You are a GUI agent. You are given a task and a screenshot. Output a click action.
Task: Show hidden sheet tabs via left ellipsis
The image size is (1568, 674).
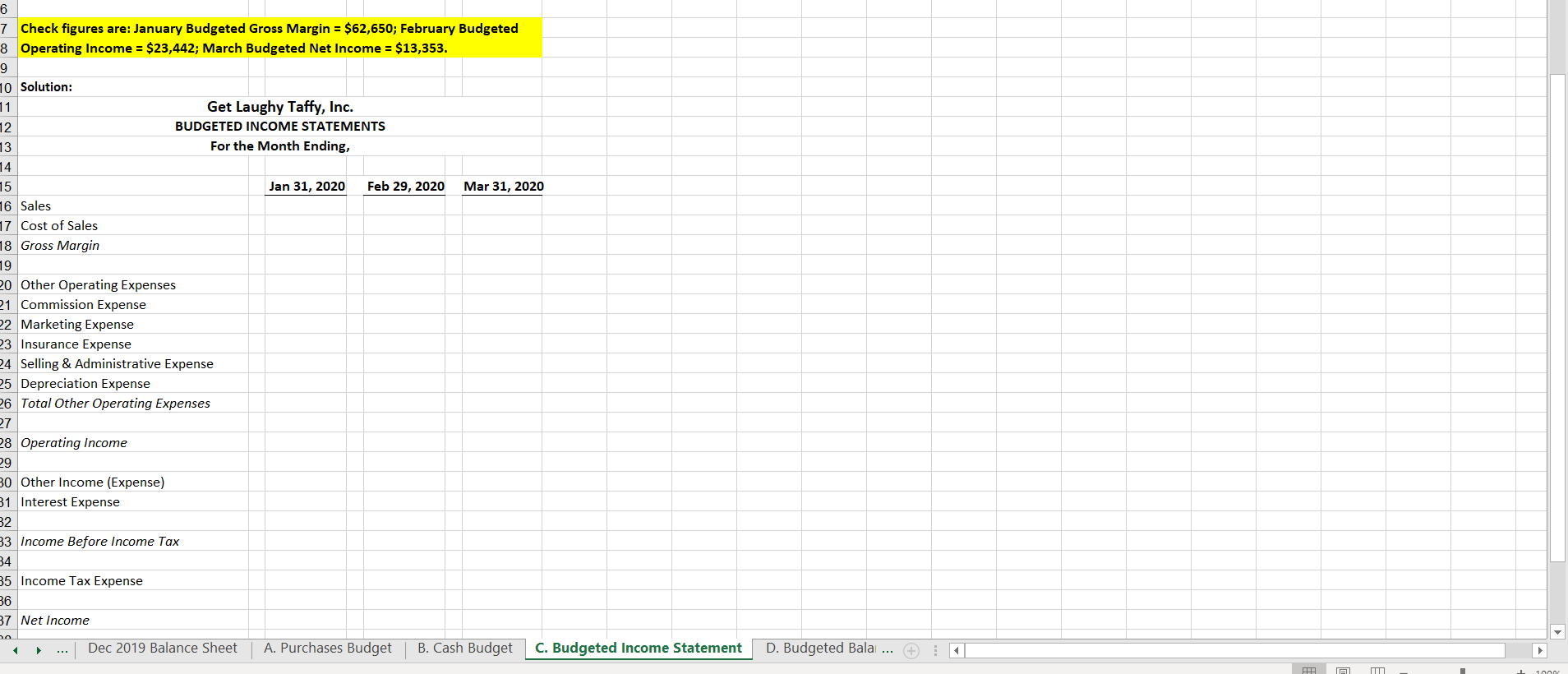(62, 649)
